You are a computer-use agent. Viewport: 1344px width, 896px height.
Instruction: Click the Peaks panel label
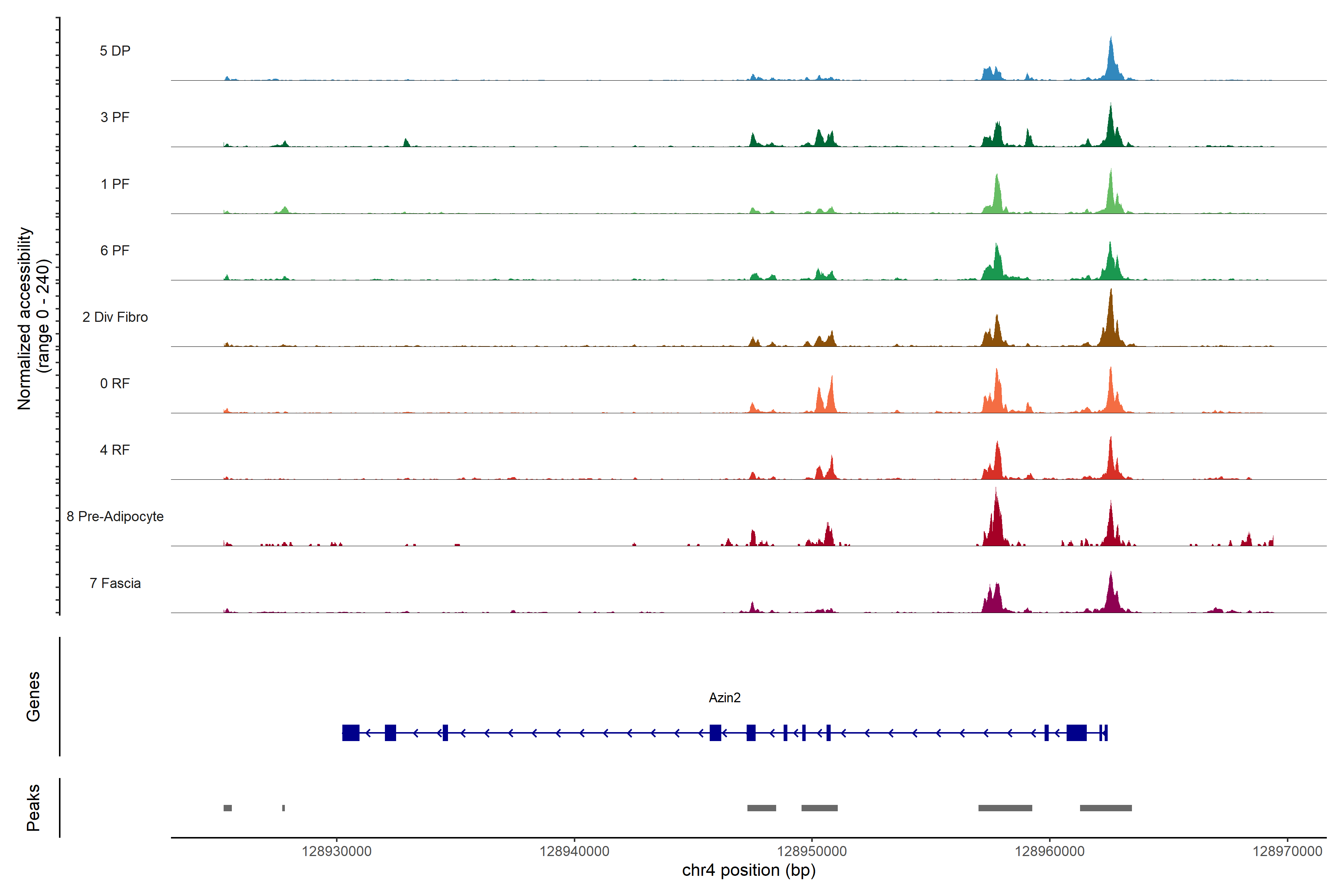[33, 808]
